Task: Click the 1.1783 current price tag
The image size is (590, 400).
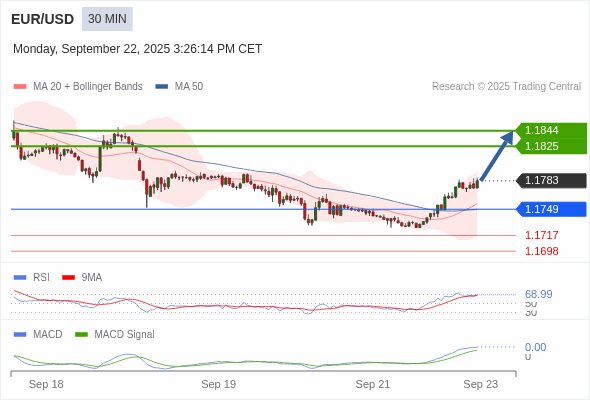Action: pos(551,180)
